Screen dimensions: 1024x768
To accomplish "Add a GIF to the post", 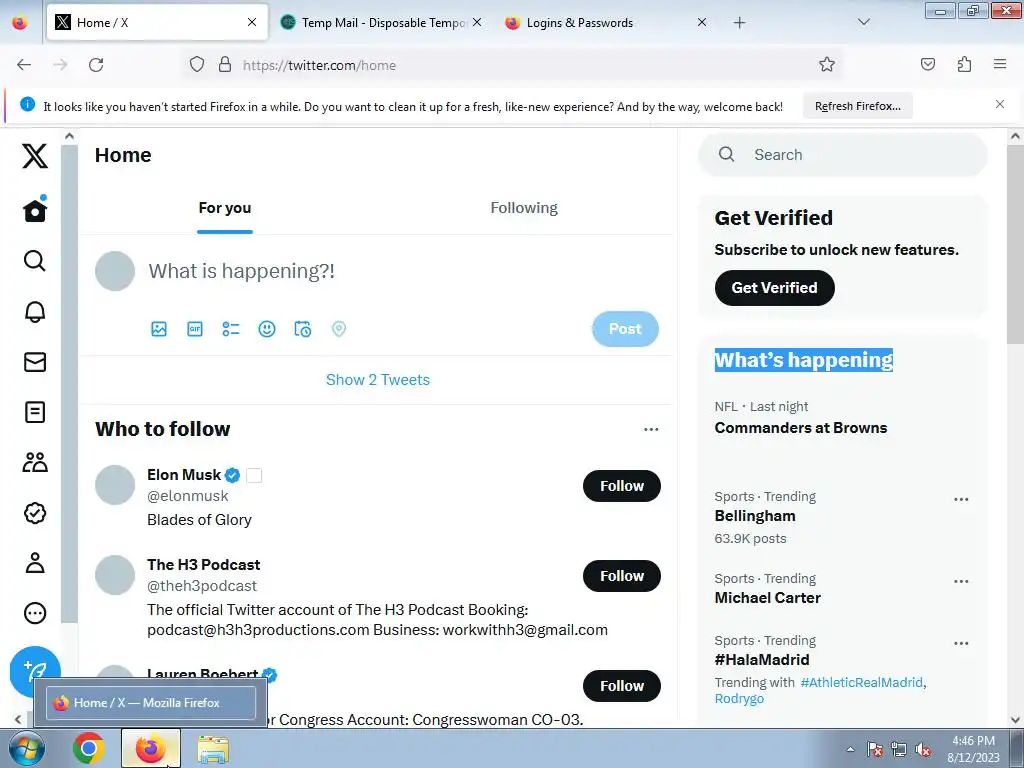I will coord(195,328).
